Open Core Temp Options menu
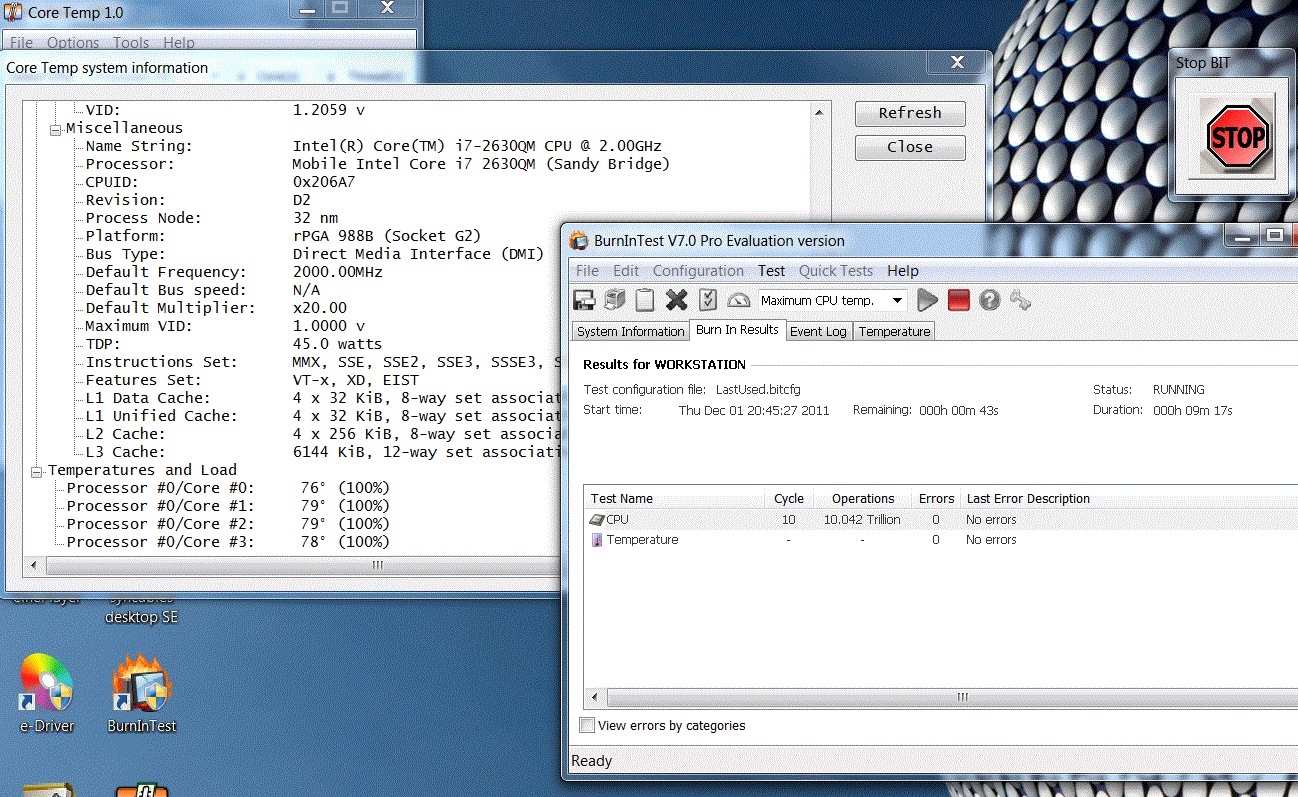The image size is (1298, 797). pos(73,43)
